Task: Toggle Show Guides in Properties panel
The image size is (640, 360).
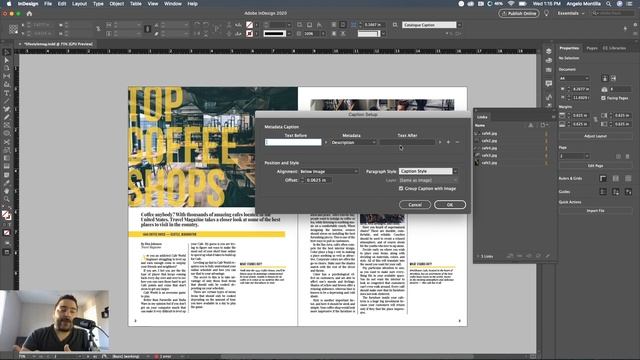Action: click(603, 191)
